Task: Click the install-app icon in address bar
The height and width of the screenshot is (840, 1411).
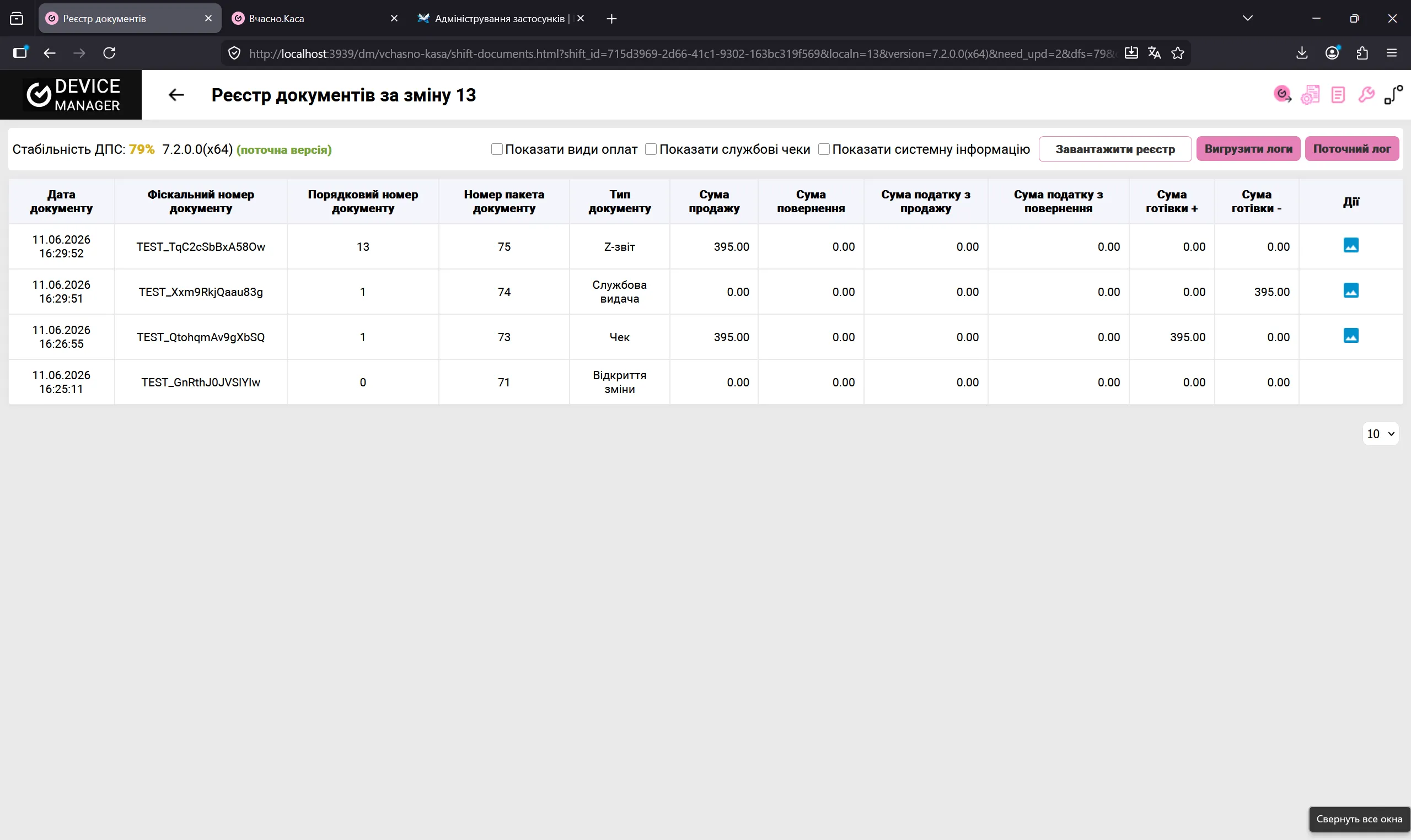Action: [1131, 53]
